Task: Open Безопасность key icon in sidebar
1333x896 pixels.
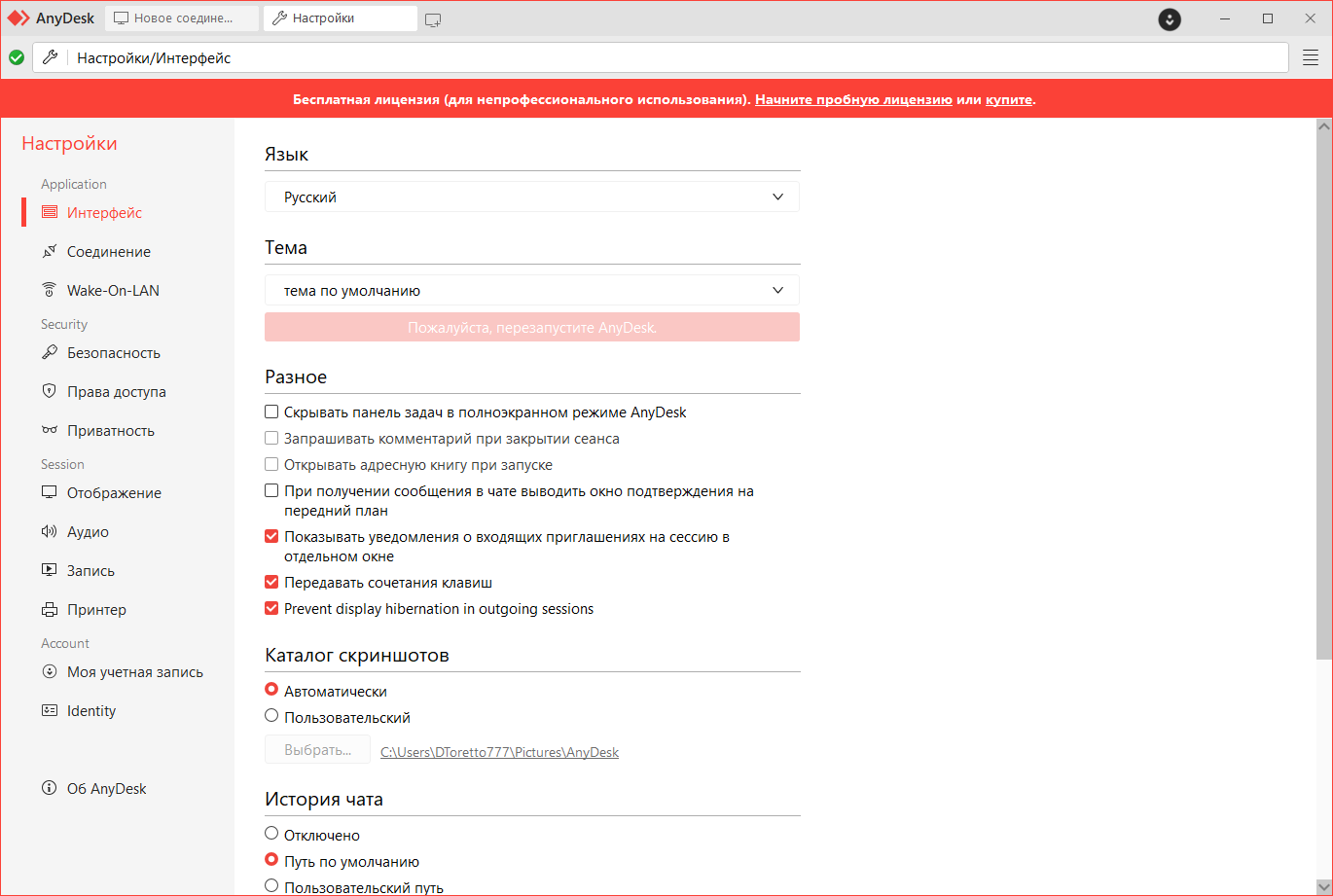Action: (x=50, y=352)
